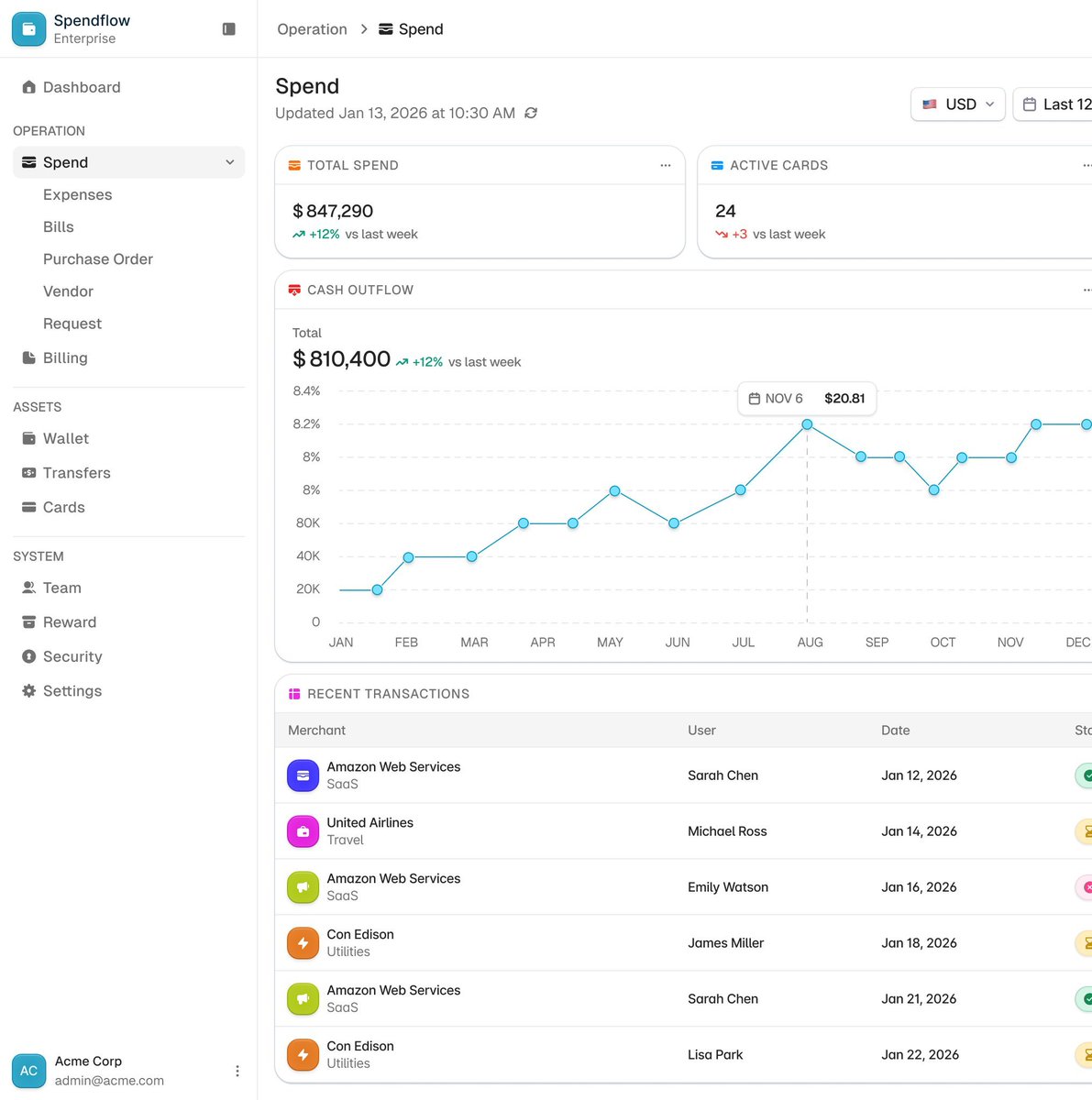The height and width of the screenshot is (1100, 1092).
Task: Click the Active Cards card icon
Action: pos(717,165)
